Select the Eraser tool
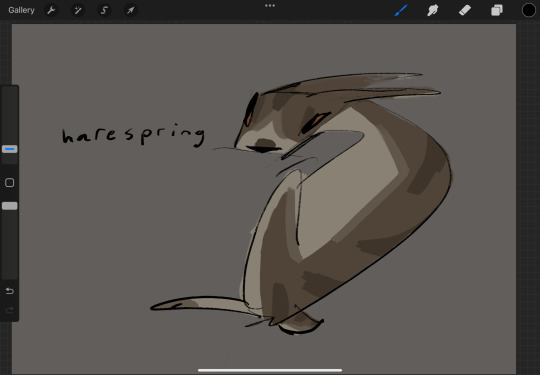Viewport: 540px width, 375px height. point(465,10)
